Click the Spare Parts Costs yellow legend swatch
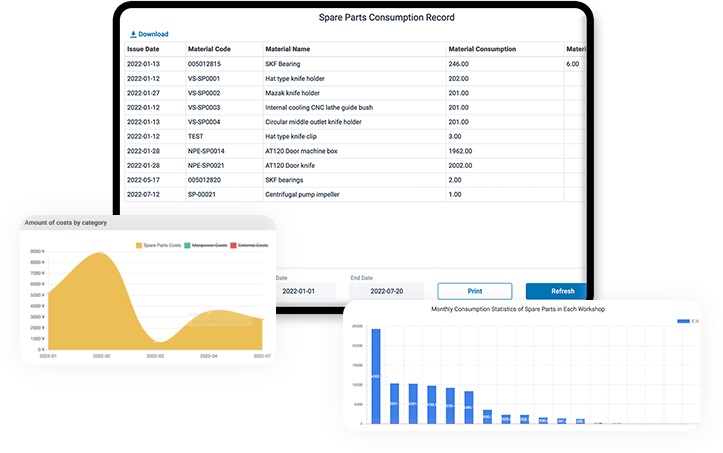The width and height of the screenshot is (723, 453). coord(139,245)
